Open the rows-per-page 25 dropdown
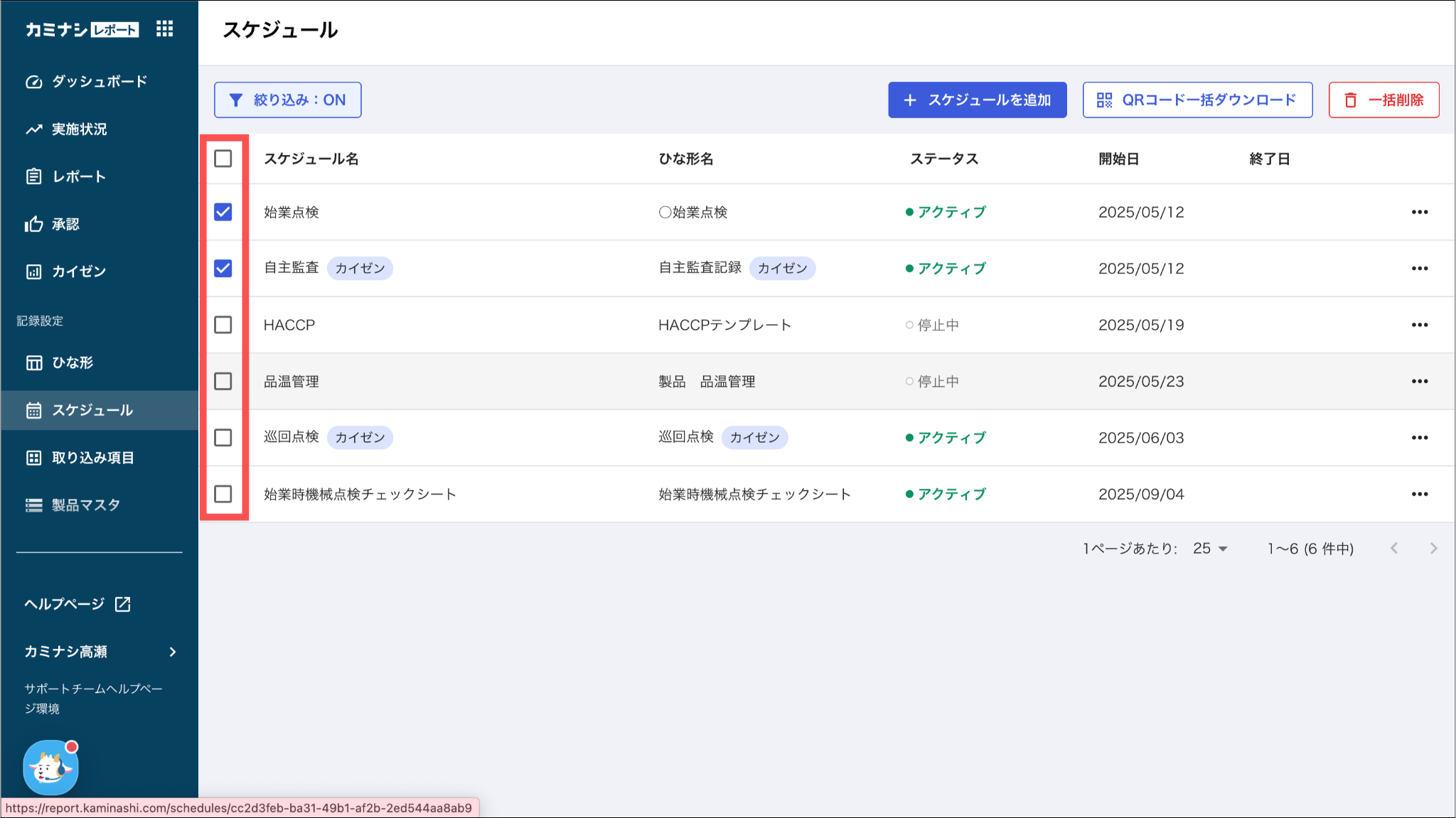 coord(1210,549)
